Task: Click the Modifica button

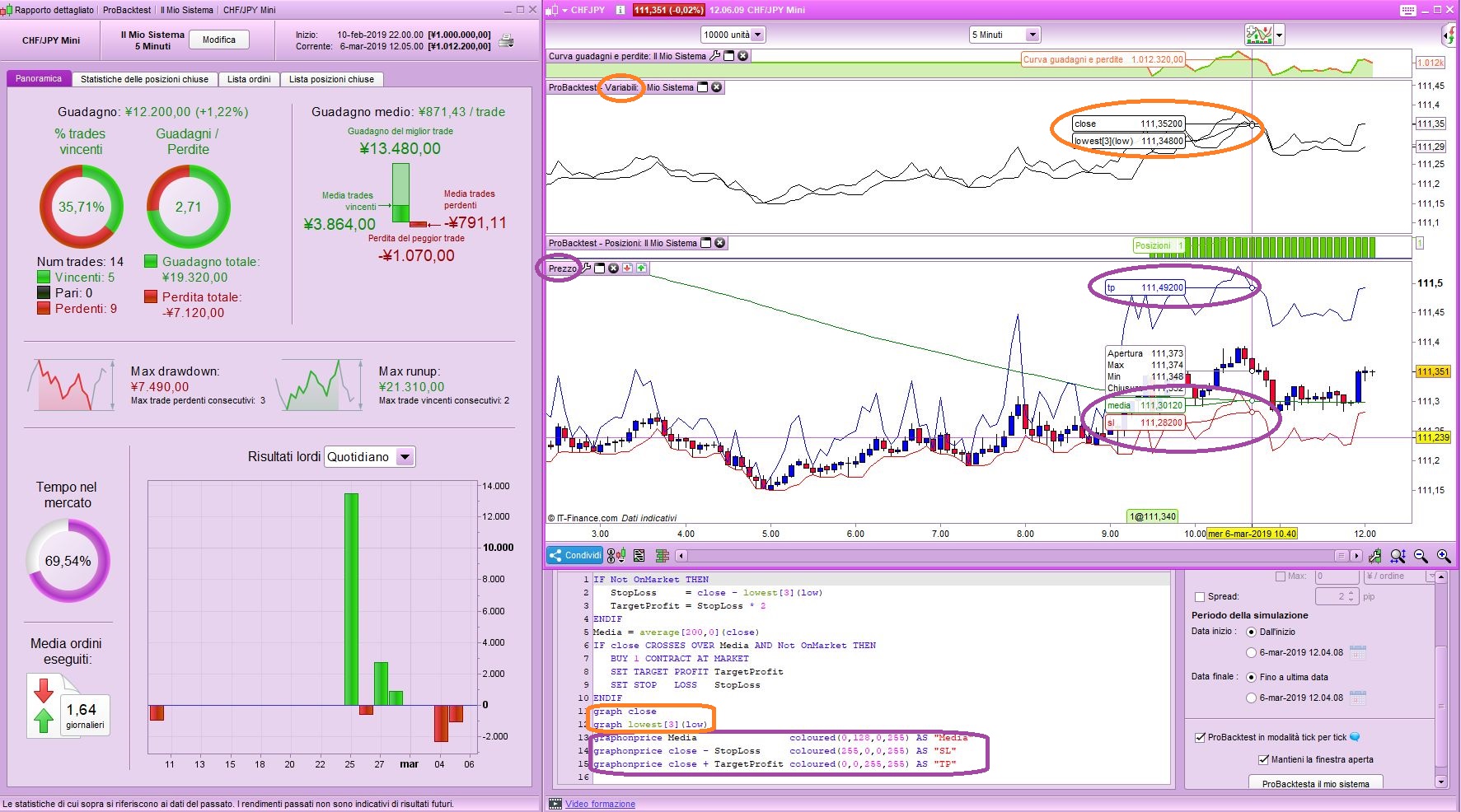Action: [219, 40]
